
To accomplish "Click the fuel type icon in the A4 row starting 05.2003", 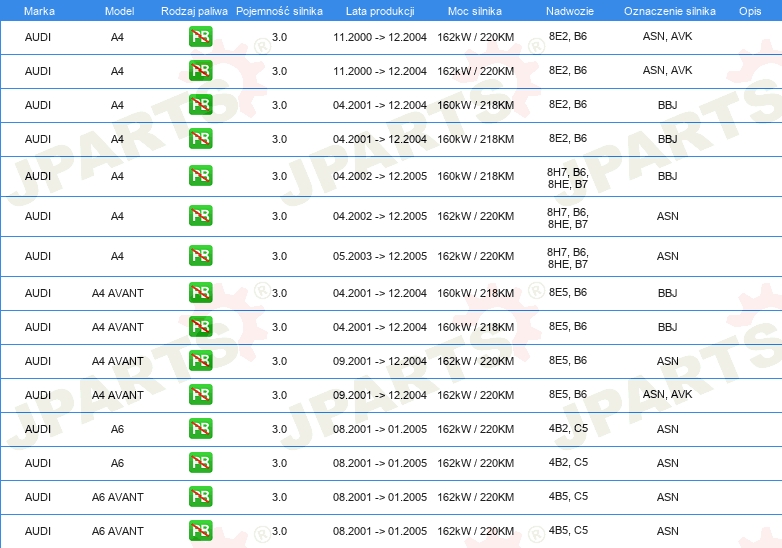I will click(x=200, y=255).
